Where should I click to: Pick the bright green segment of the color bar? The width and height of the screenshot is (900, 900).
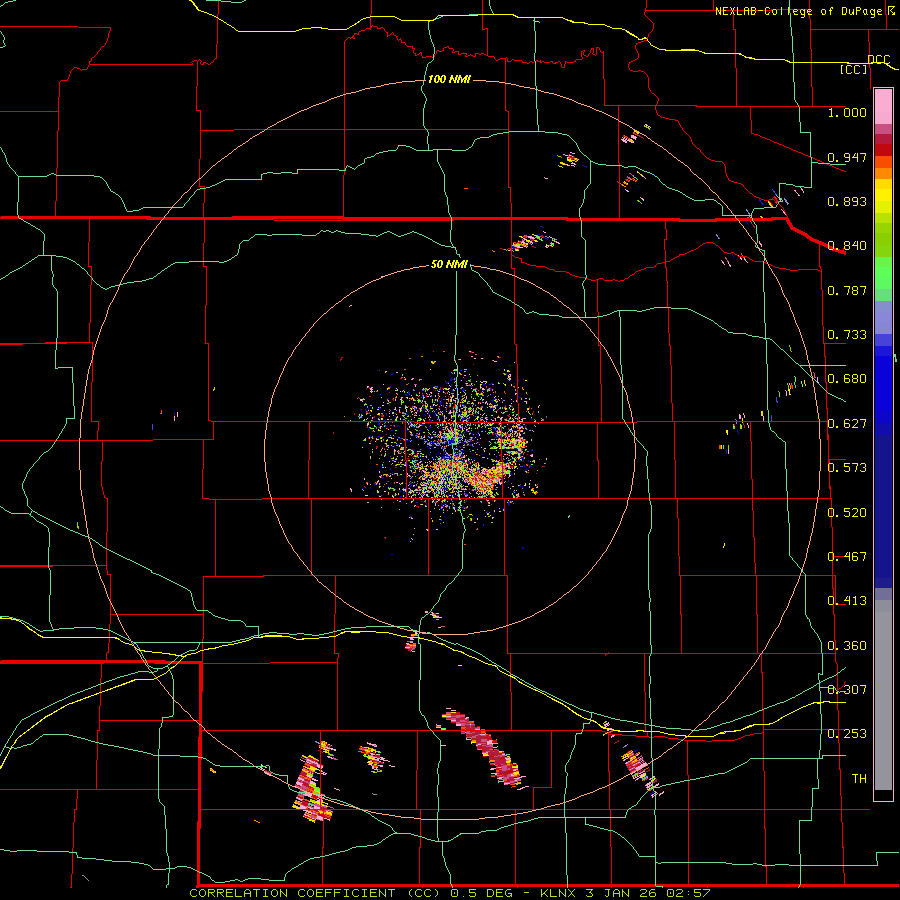[x=883, y=273]
